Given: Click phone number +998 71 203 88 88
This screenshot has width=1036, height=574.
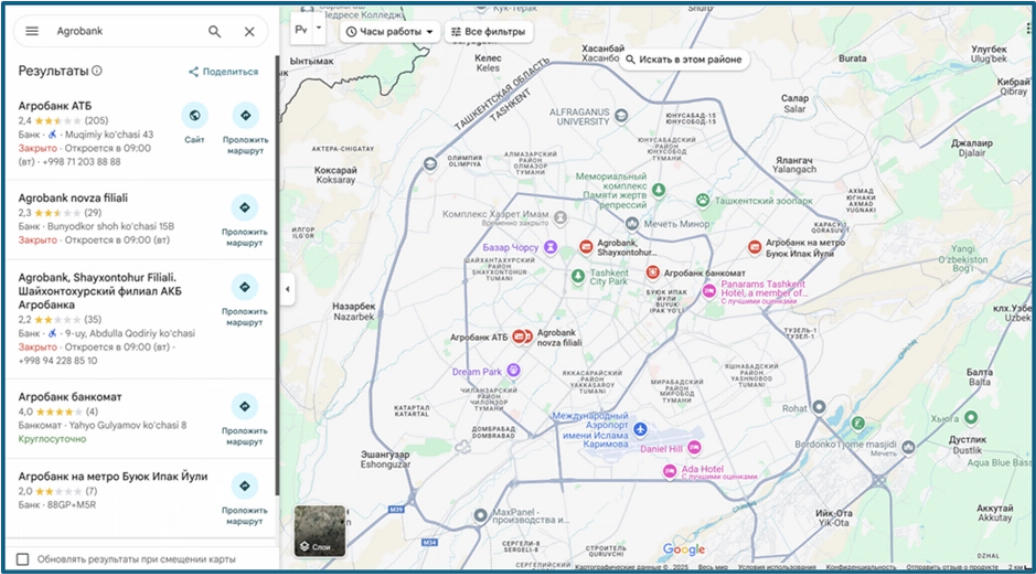Looking at the screenshot, I should (81, 162).
